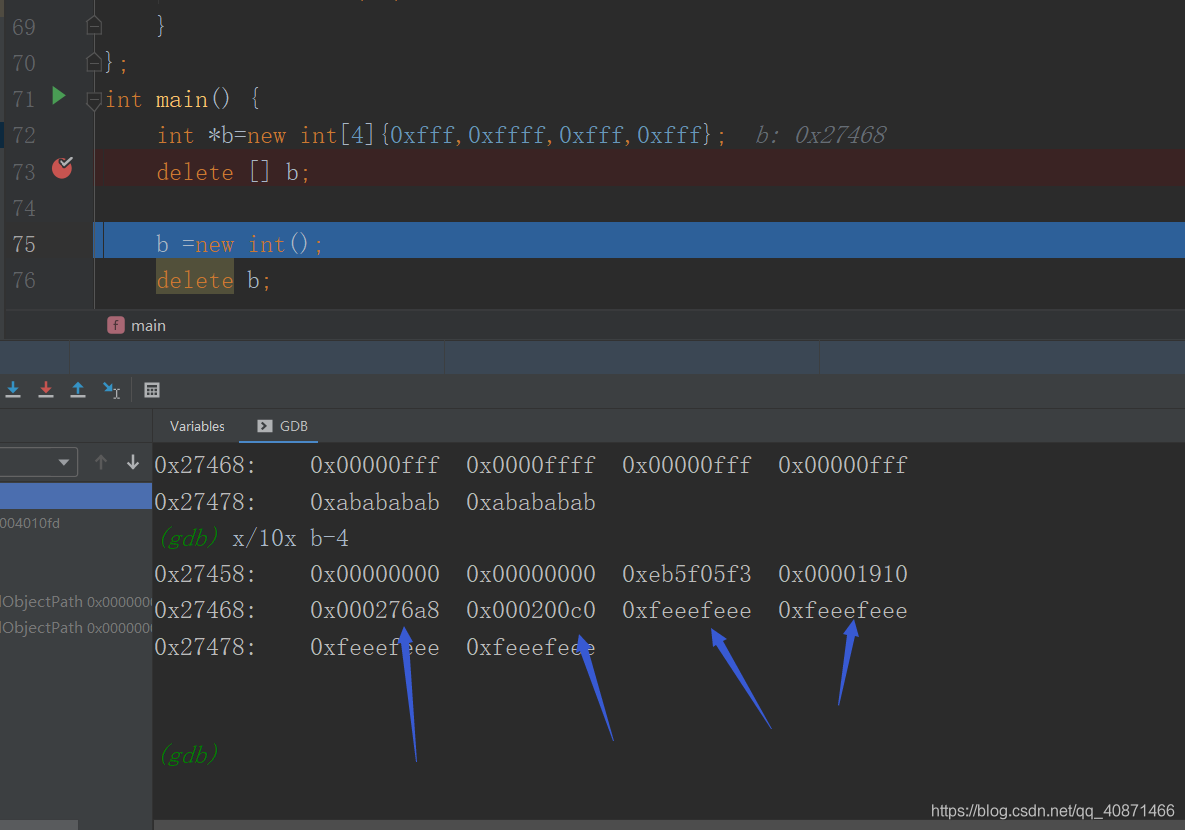Click the value 0x000200c0 in GDB output
The width and height of the screenshot is (1185, 830).
point(531,610)
